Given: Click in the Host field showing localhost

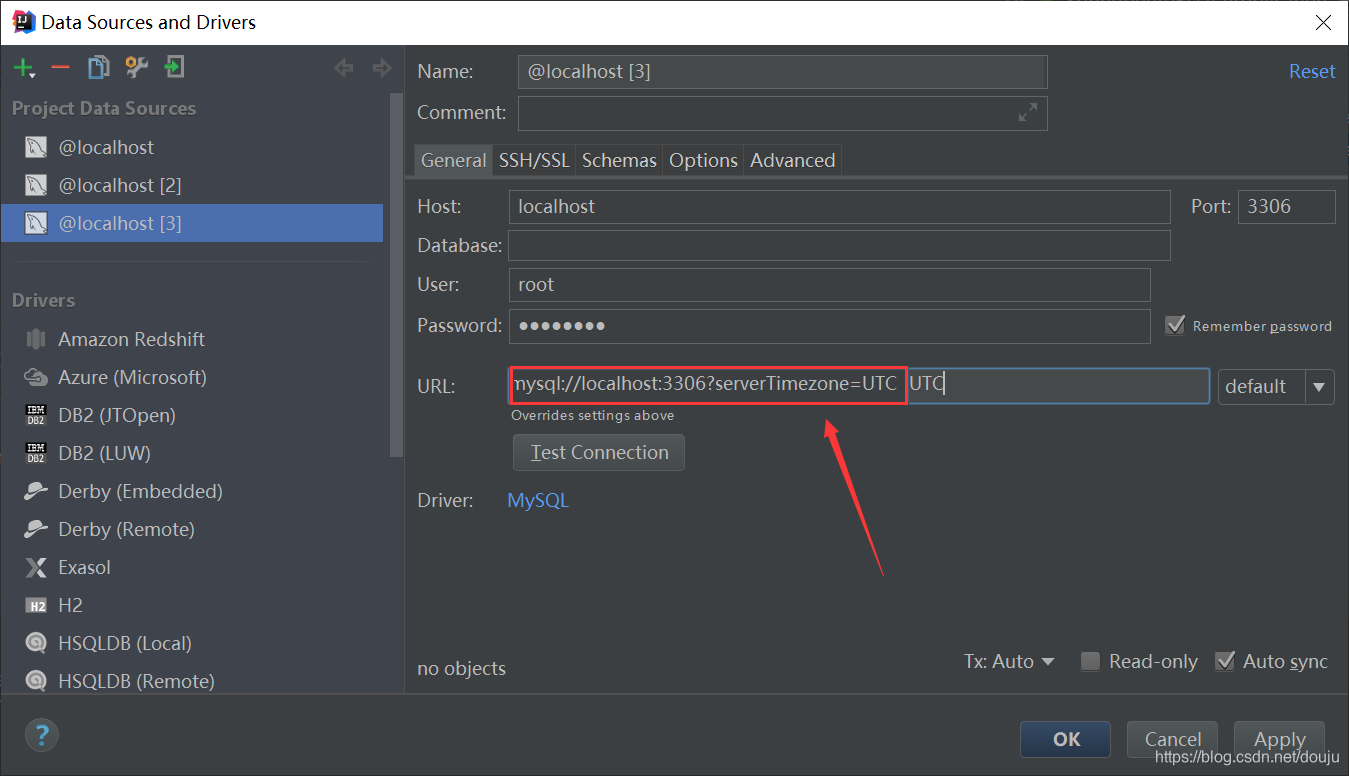Looking at the screenshot, I should click(839, 207).
